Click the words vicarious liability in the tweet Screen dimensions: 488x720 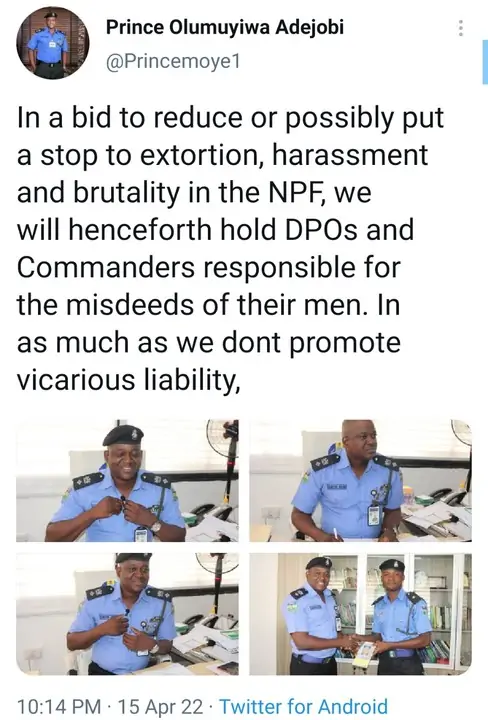click(129, 380)
